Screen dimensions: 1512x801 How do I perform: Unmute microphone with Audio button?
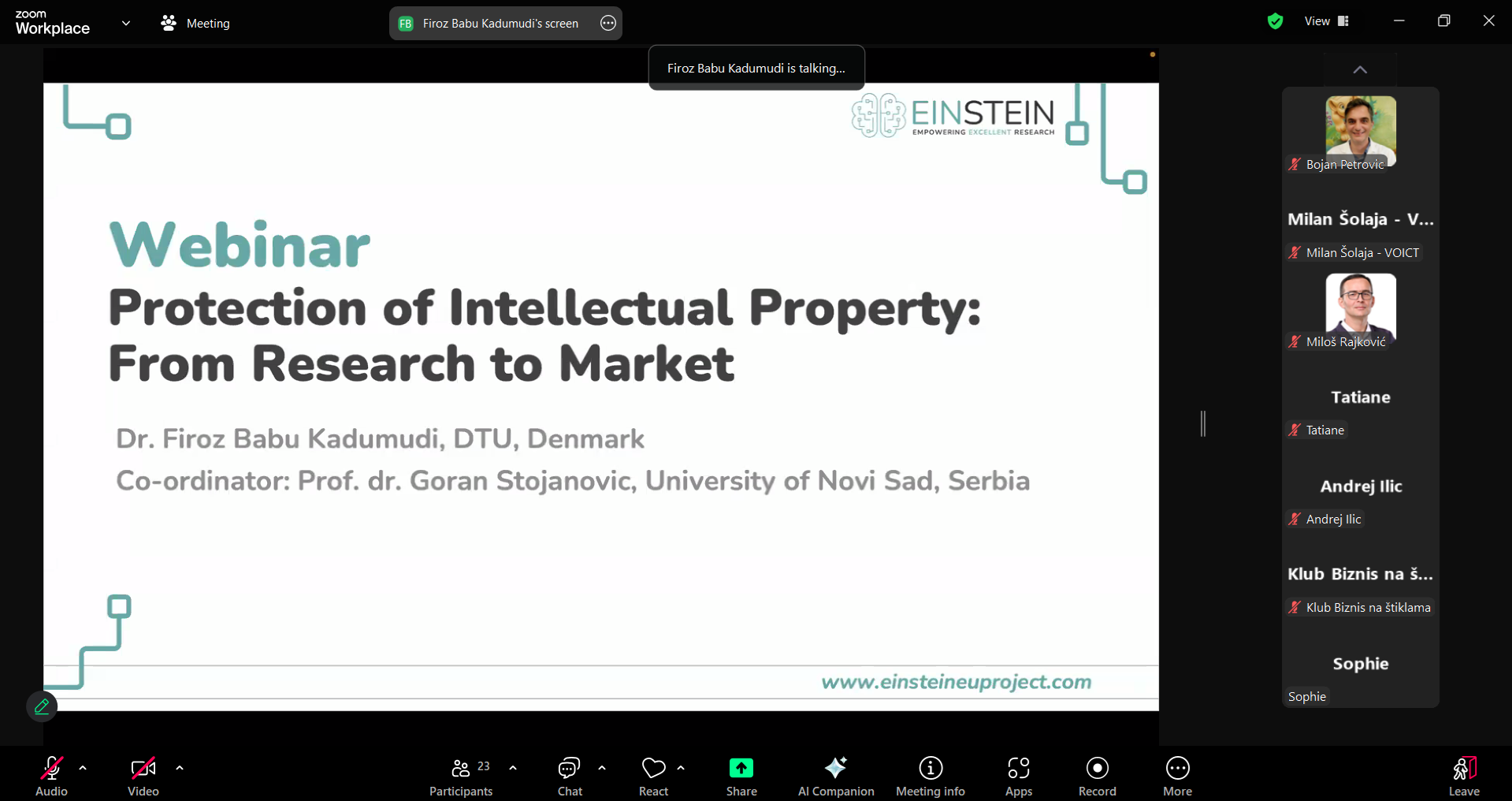[52, 777]
